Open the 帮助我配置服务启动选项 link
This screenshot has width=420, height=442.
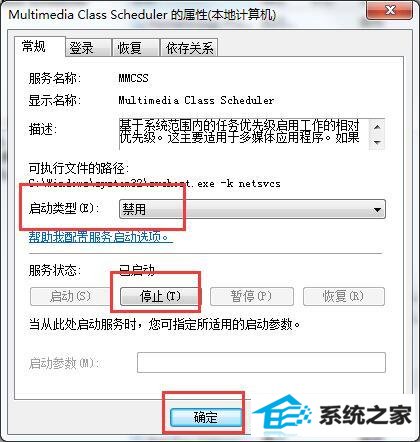pos(101,237)
